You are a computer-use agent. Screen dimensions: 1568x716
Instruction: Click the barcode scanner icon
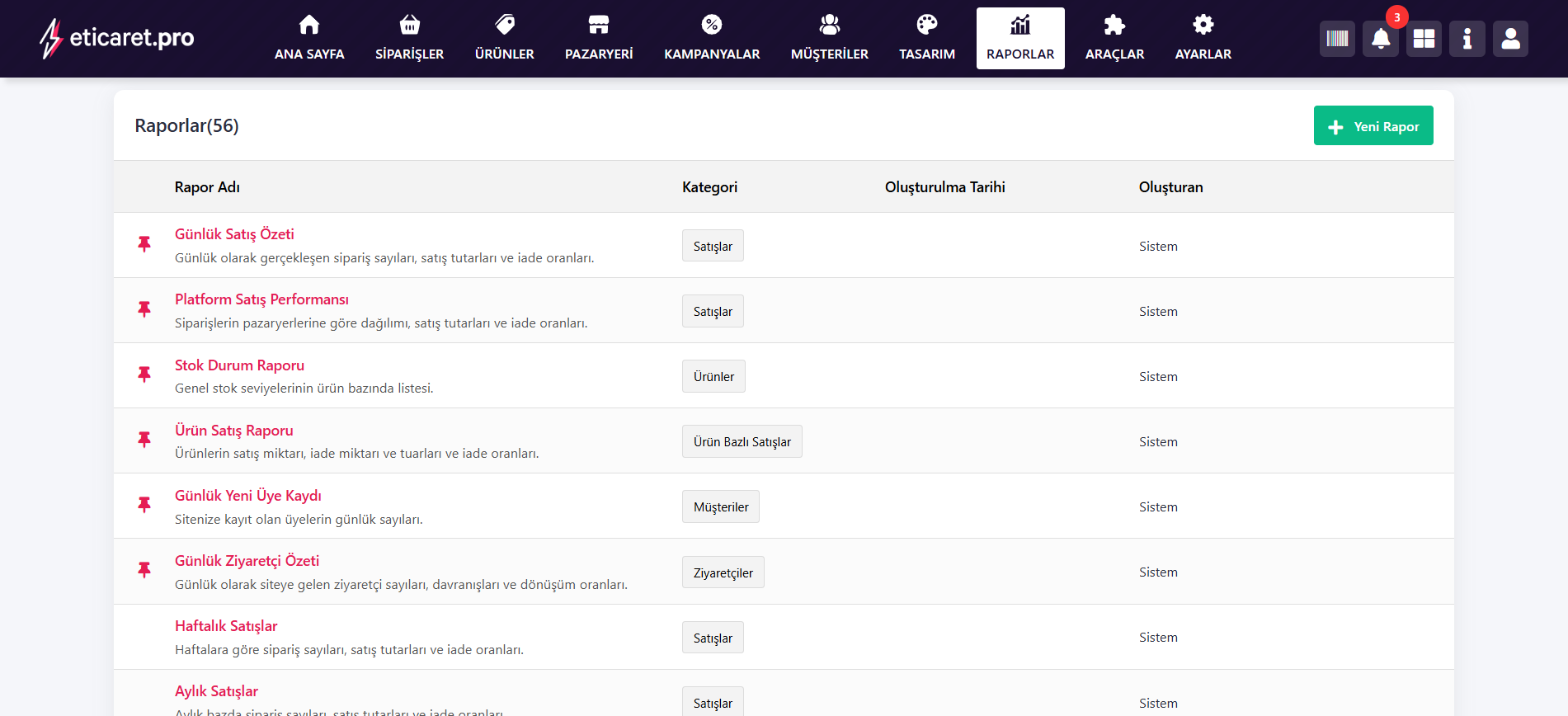pyautogui.click(x=1337, y=39)
